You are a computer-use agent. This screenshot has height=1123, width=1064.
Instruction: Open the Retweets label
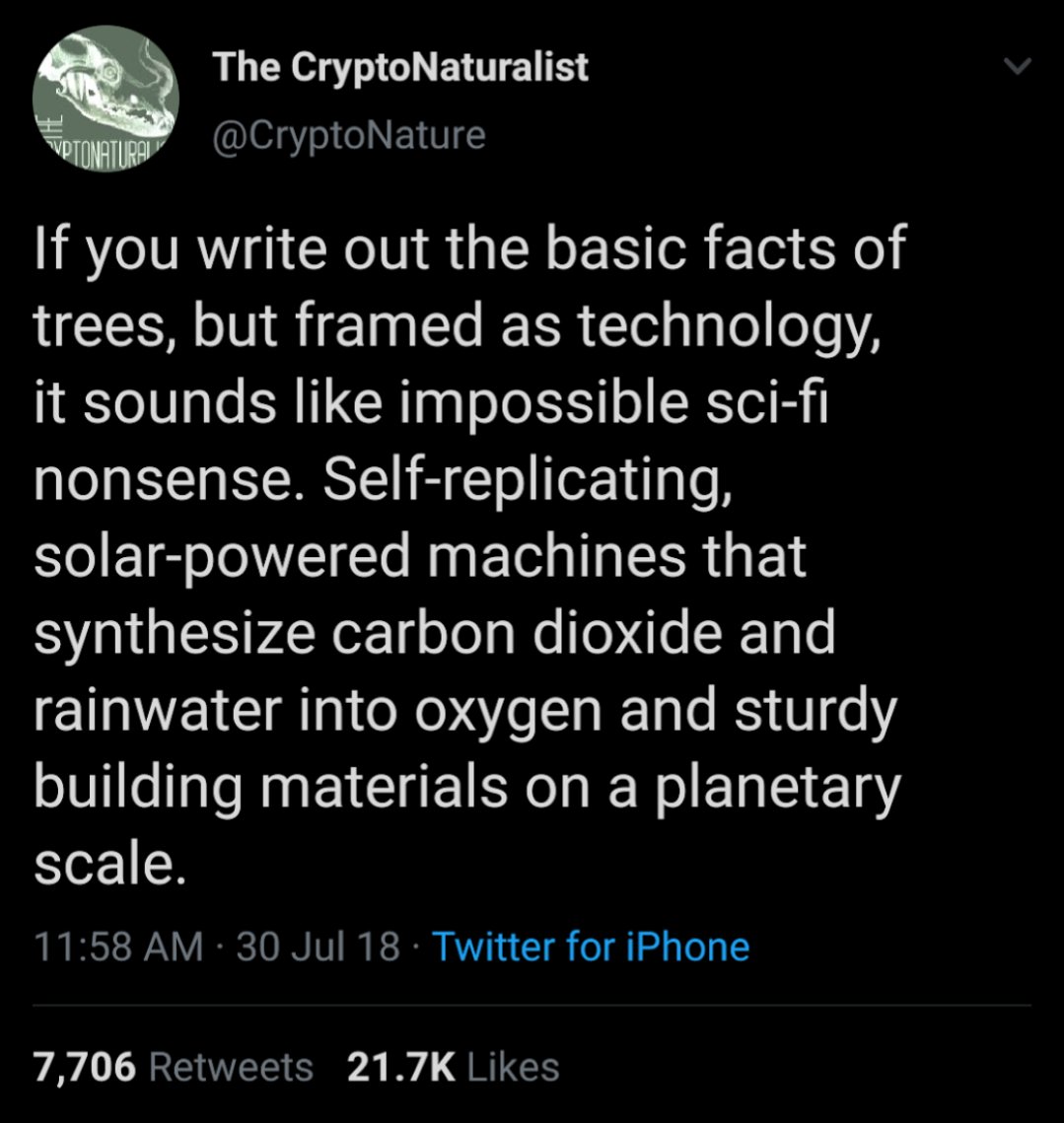click(x=231, y=1067)
